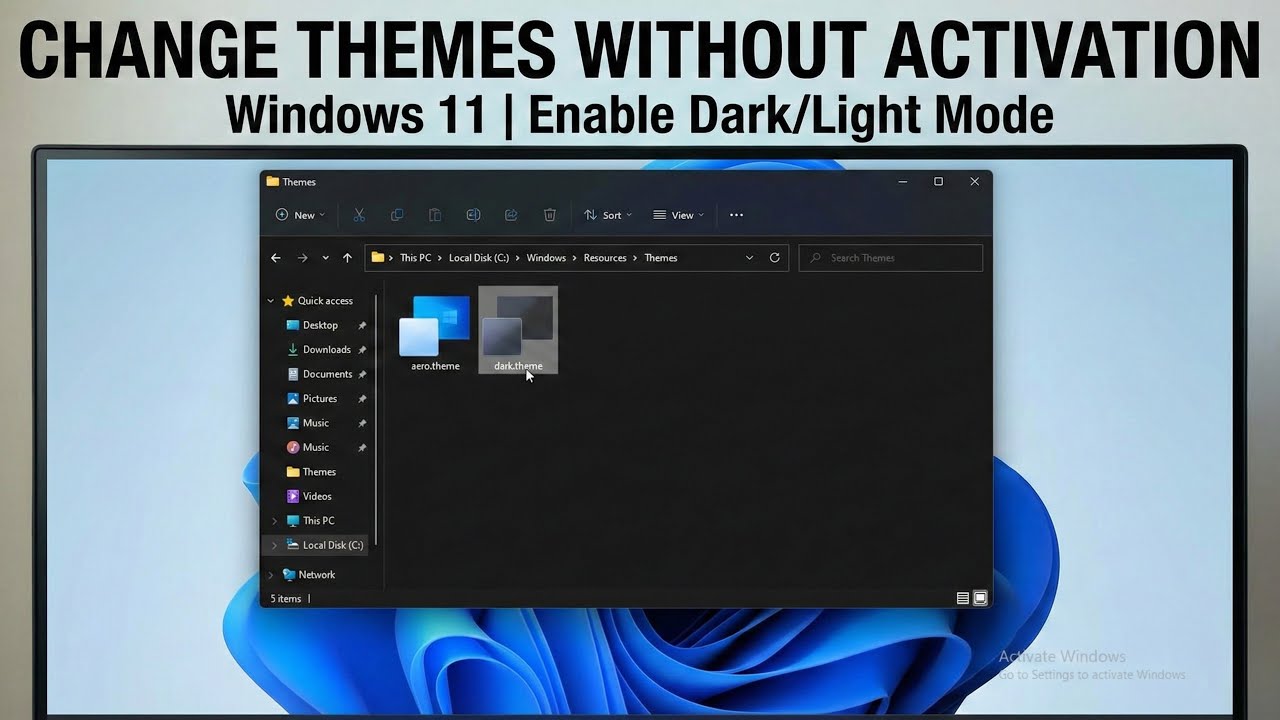Click the 5 items status text

click(x=286, y=599)
